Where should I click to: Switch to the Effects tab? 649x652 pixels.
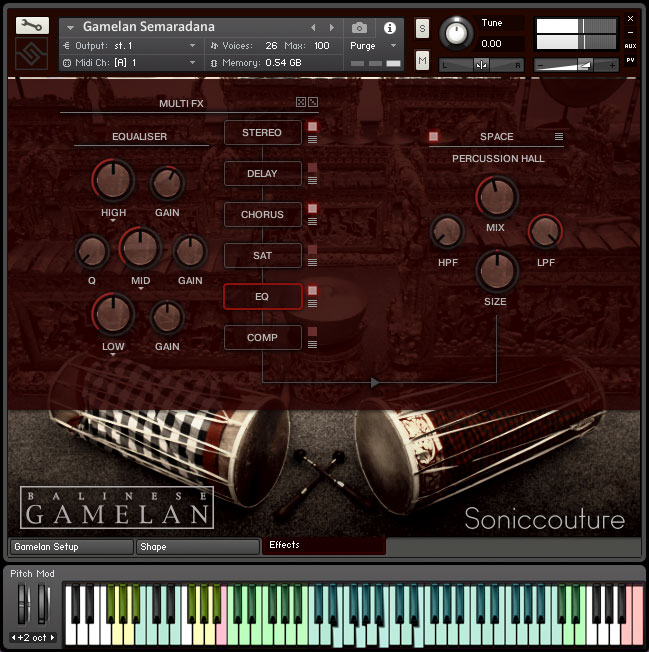tap(324, 545)
